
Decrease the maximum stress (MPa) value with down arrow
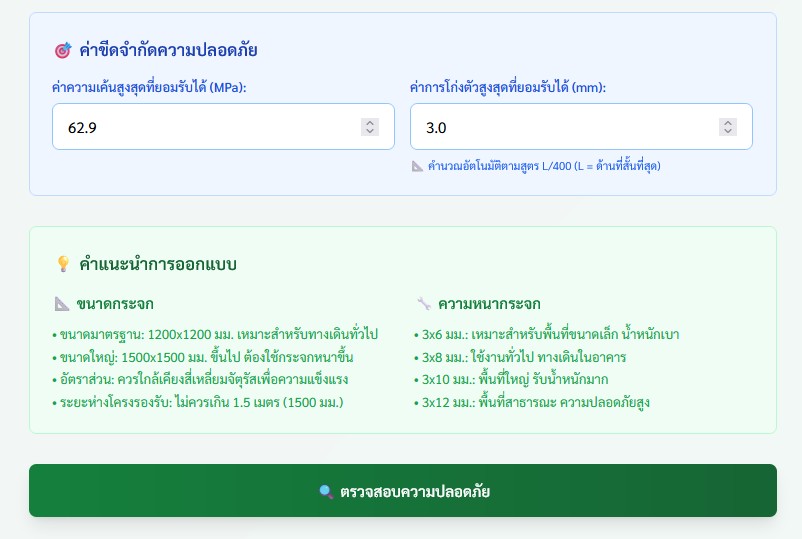370,132
